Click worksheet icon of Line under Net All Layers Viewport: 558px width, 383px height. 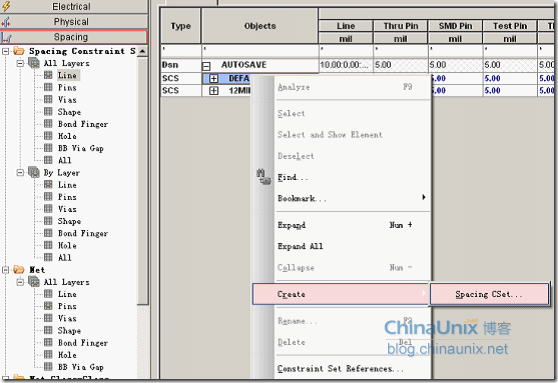(48, 294)
